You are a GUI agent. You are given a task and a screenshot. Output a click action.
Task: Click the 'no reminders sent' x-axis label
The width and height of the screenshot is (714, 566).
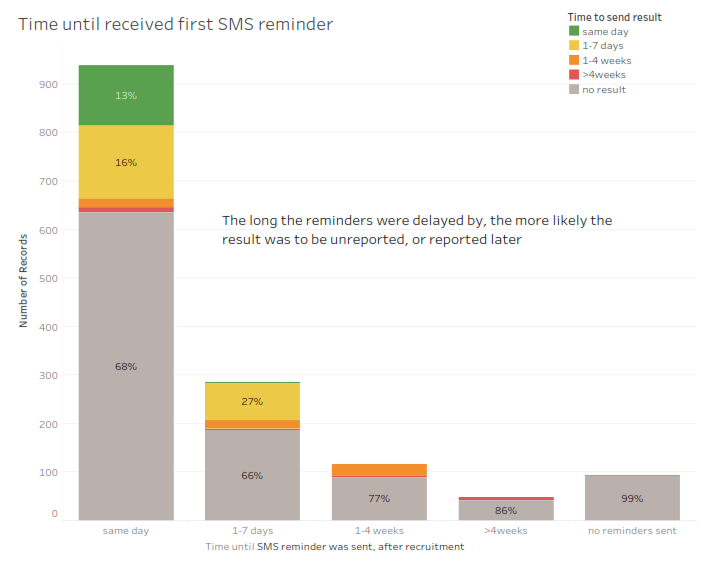pyautogui.click(x=632, y=531)
